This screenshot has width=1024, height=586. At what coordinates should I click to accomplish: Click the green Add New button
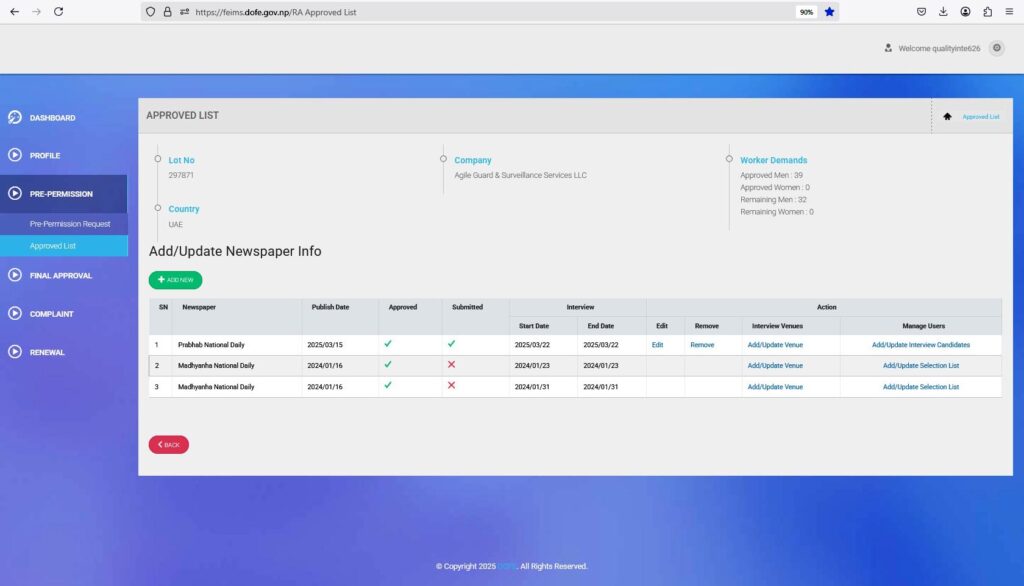[175, 280]
